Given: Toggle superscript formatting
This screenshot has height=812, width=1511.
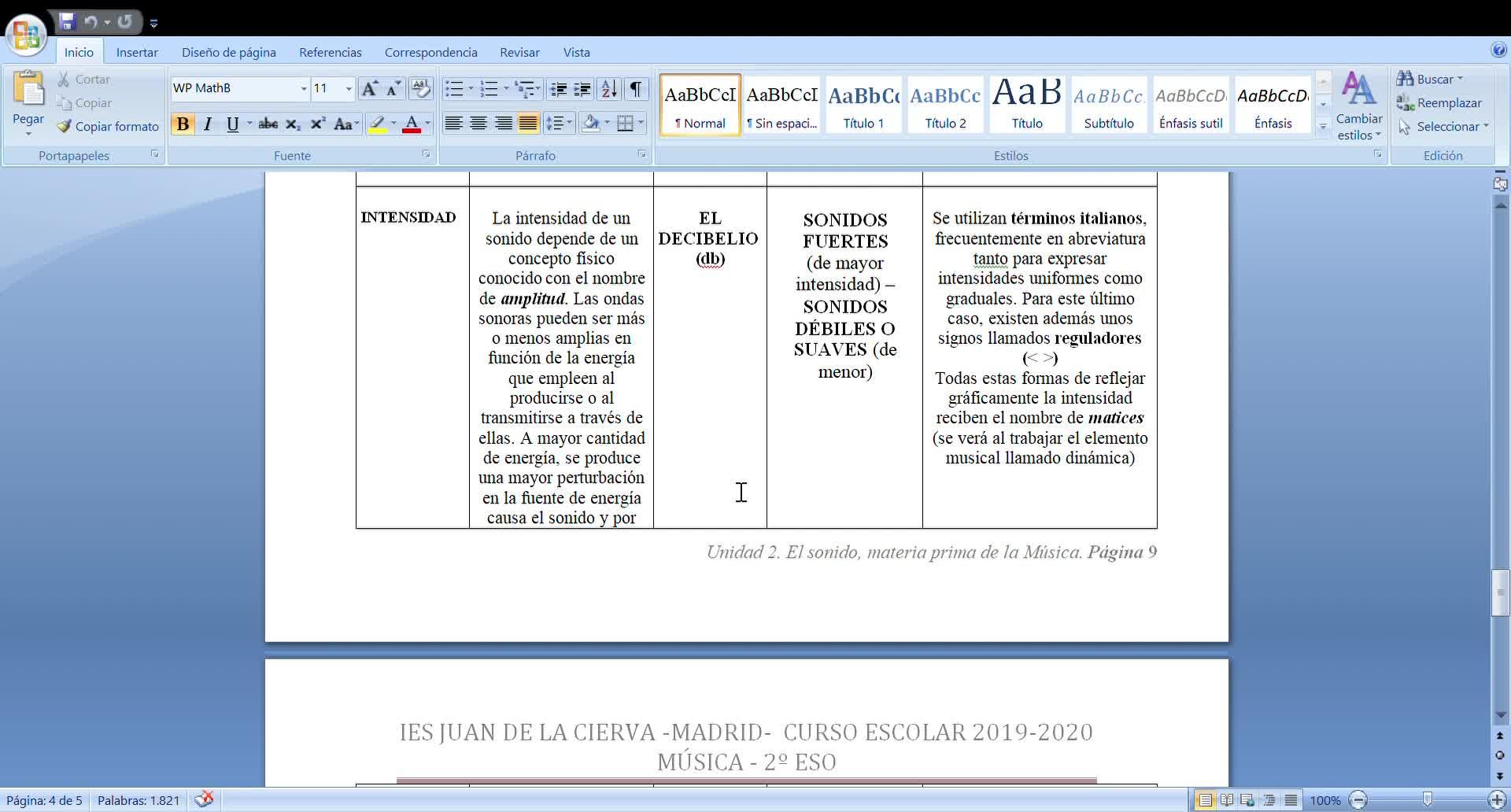Looking at the screenshot, I should pyautogui.click(x=318, y=124).
